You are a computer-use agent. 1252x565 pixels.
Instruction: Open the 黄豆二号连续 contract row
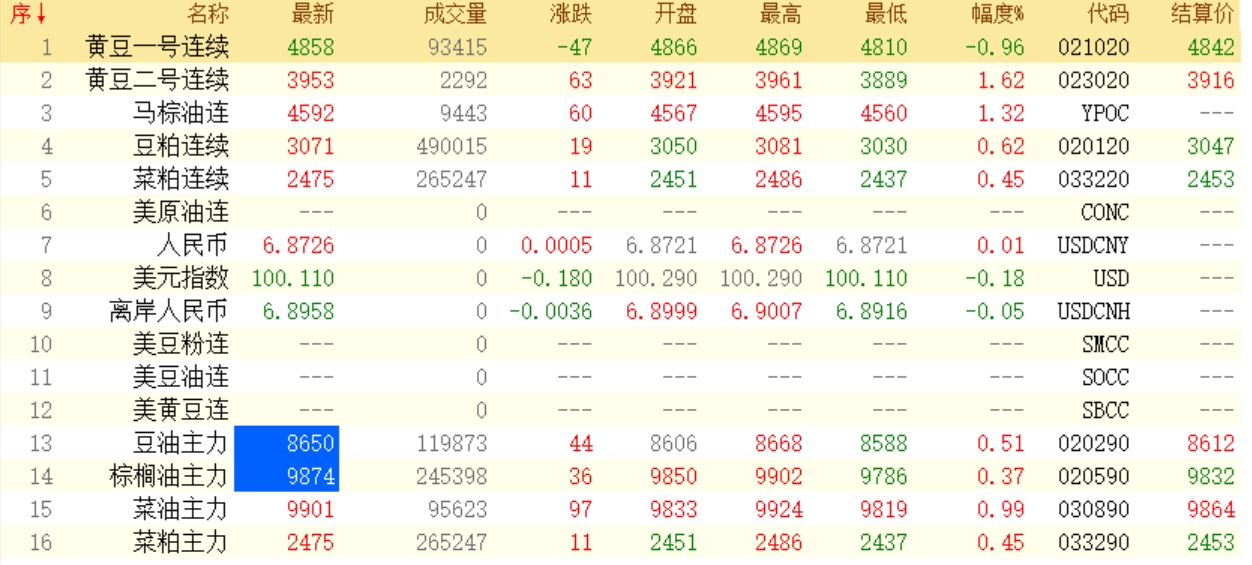(x=157, y=80)
